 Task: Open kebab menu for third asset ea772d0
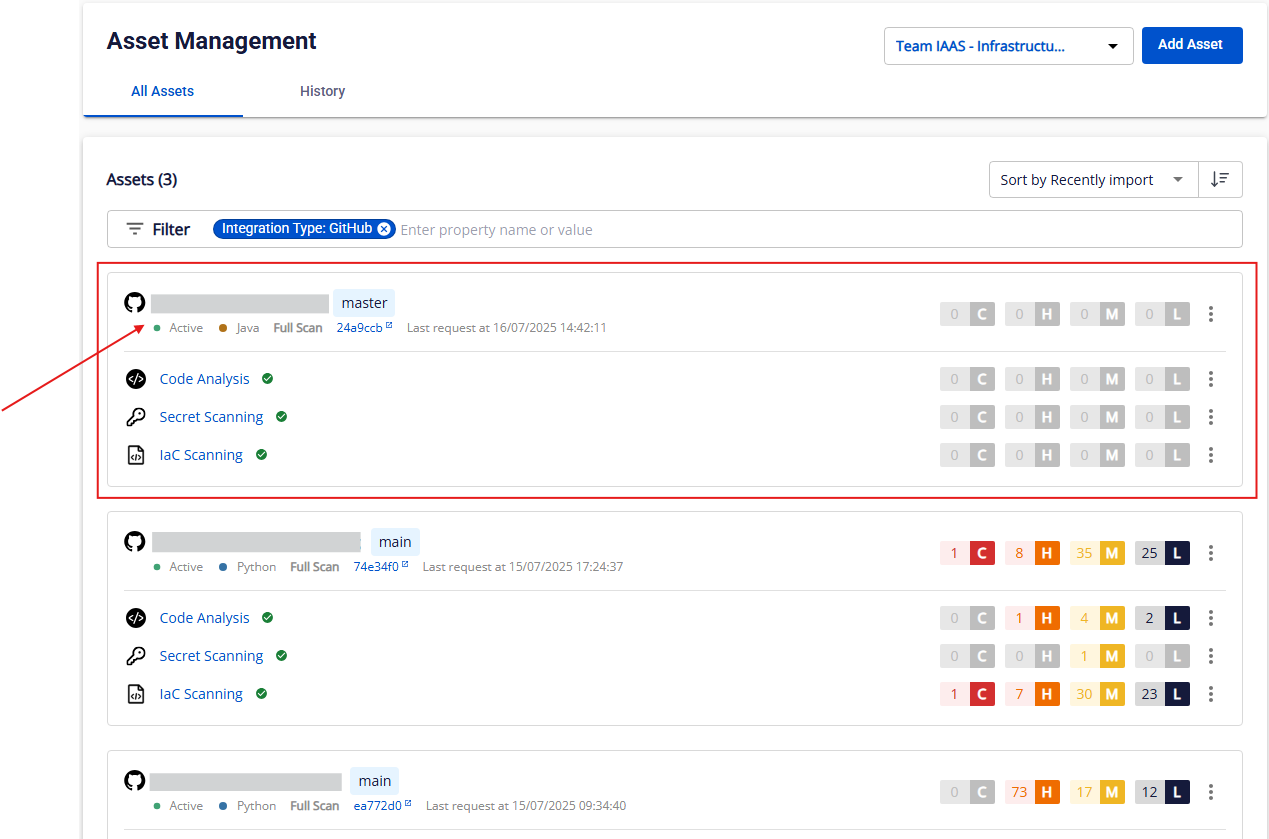click(1211, 792)
